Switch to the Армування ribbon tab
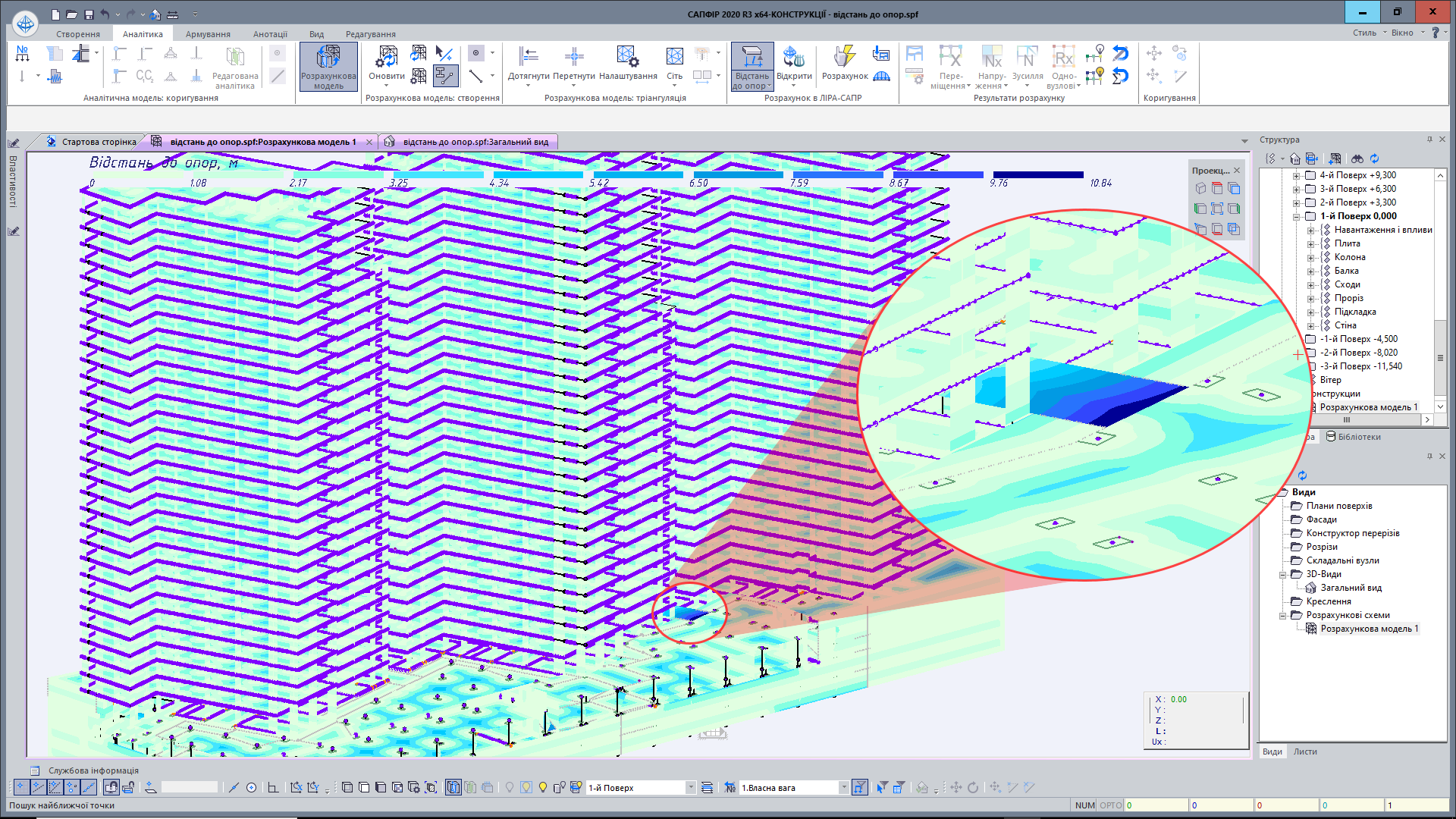 [207, 34]
